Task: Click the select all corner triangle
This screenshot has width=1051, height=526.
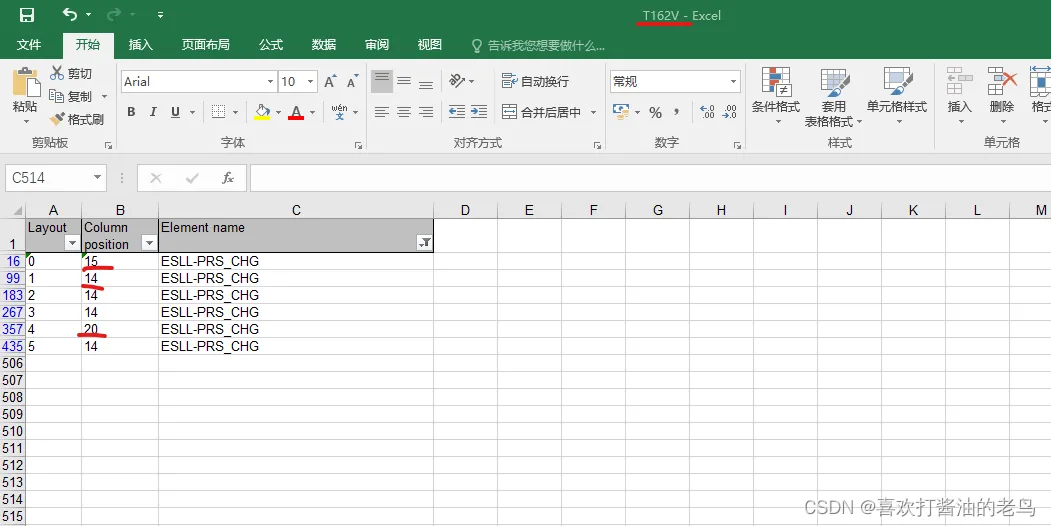Action: pyautogui.click(x=16, y=210)
